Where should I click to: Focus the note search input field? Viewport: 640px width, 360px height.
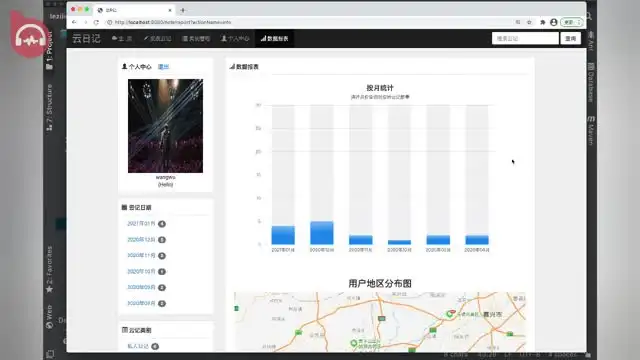pos(525,38)
